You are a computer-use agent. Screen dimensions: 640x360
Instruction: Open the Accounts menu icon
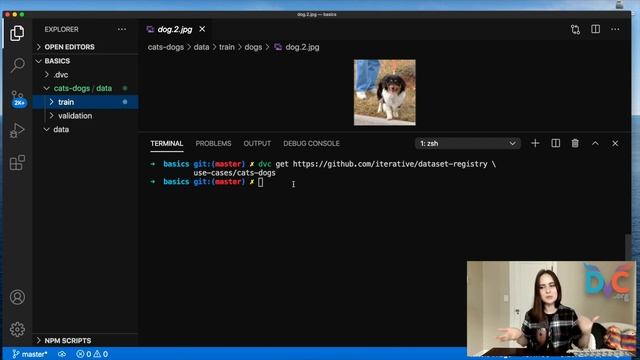click(17, 297)
